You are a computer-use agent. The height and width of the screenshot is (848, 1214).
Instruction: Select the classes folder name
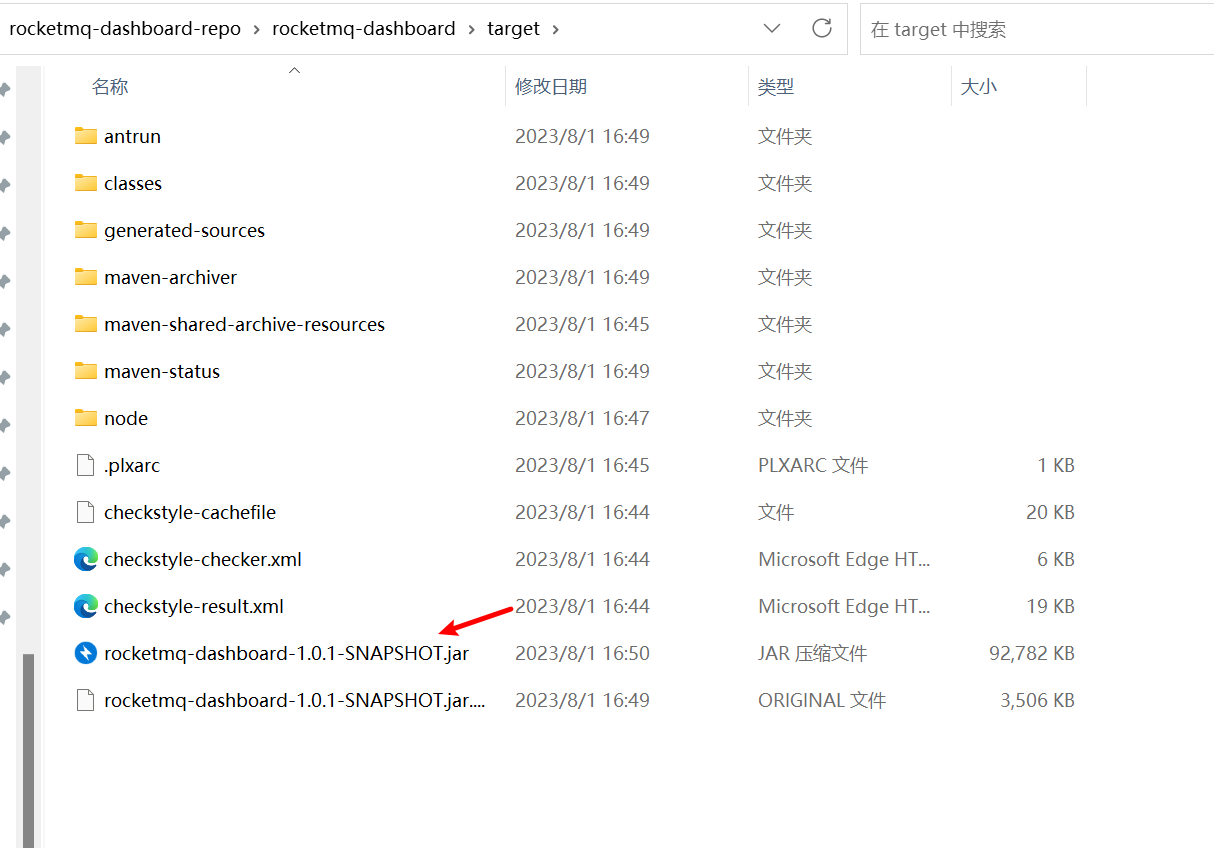tap(133, 183)
